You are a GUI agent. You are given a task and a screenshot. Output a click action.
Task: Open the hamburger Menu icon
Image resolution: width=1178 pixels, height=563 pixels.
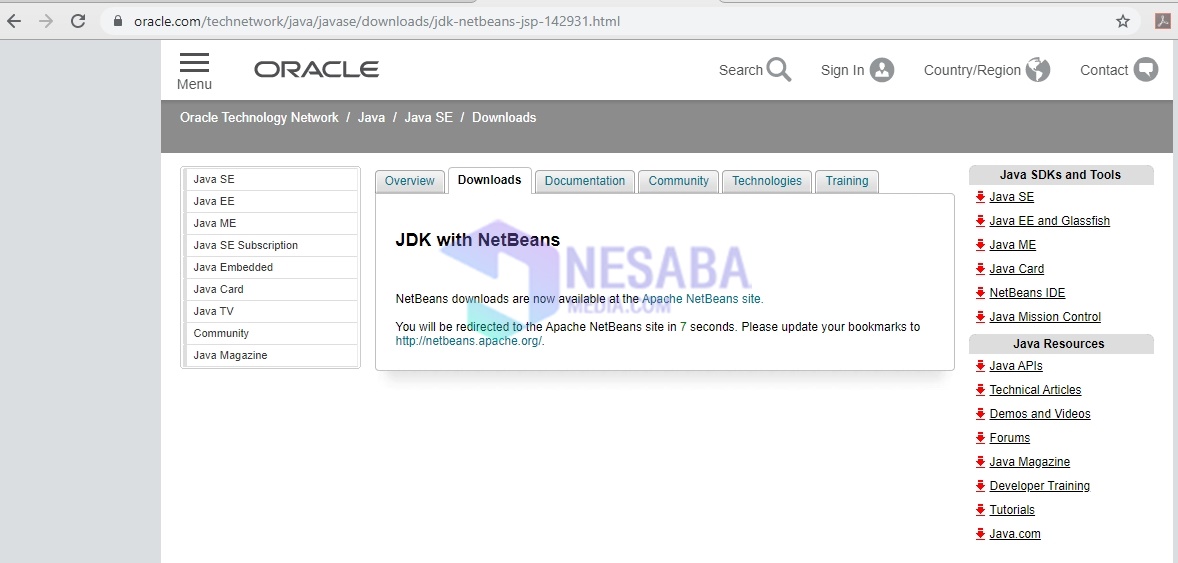pyautogui.click(x=195, y=62)
